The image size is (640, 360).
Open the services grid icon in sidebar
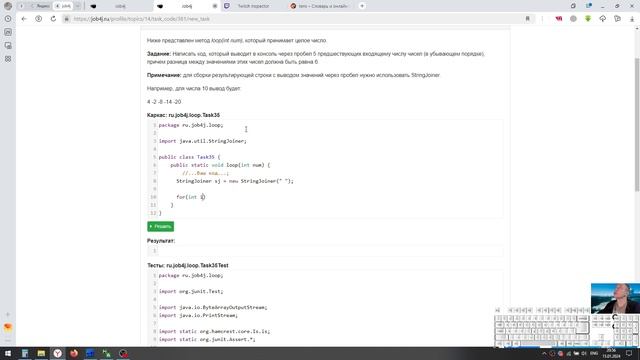tap(8, 59)
